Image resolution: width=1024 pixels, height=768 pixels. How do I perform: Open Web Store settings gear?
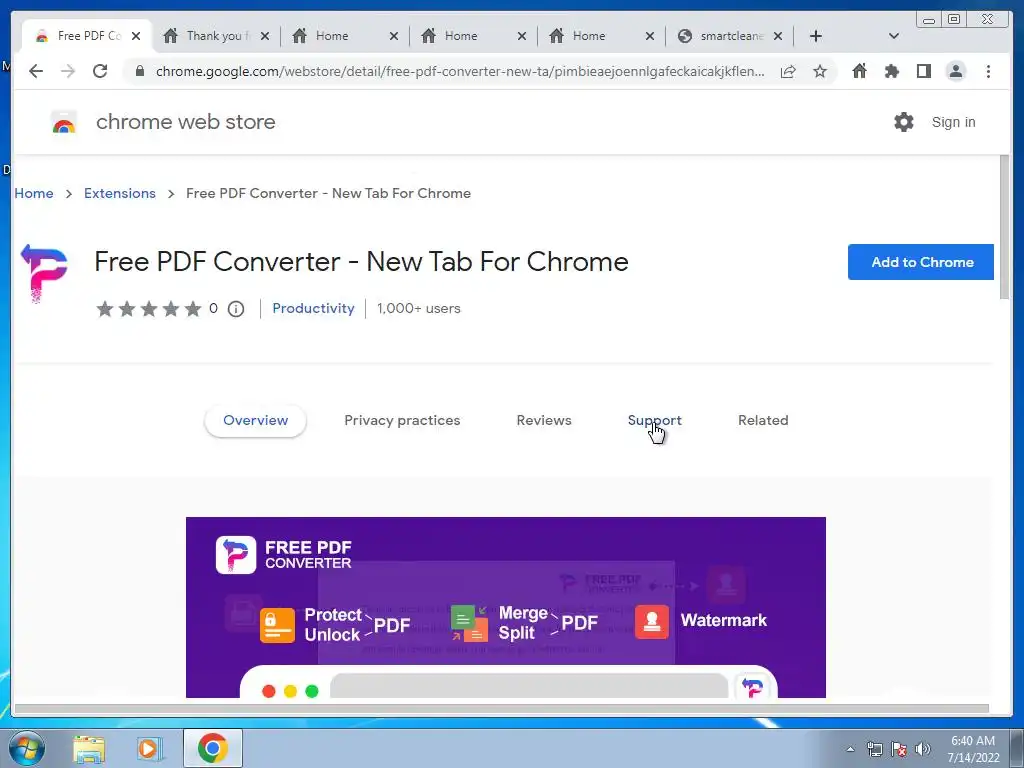[x=904, y=122]
